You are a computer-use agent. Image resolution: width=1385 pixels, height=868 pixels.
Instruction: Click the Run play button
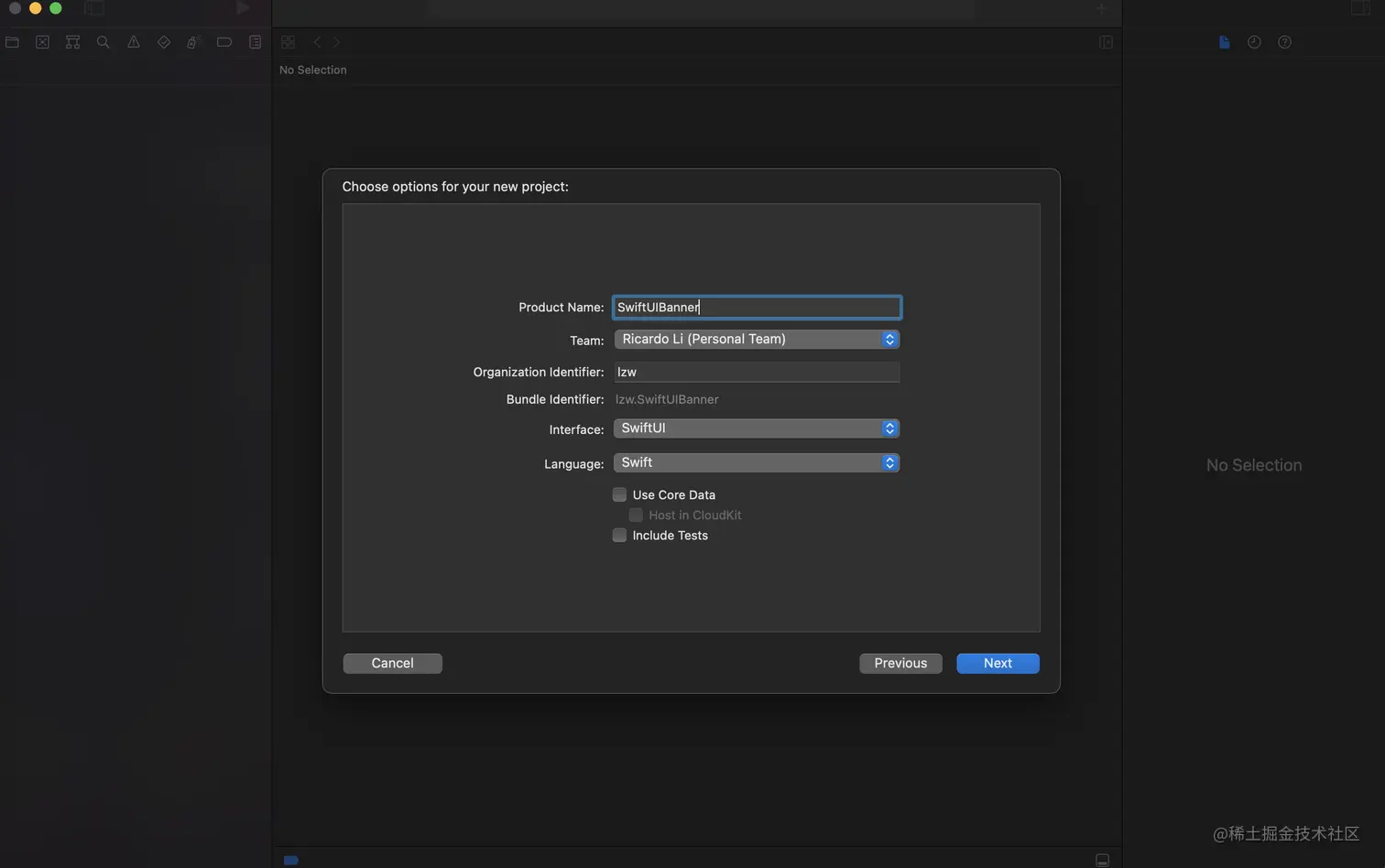click(x=243, y=8)
